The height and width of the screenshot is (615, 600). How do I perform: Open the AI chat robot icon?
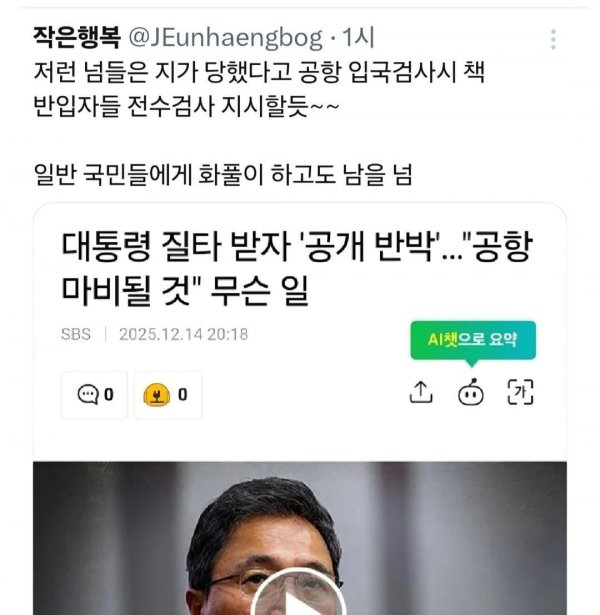coord(471,392)
